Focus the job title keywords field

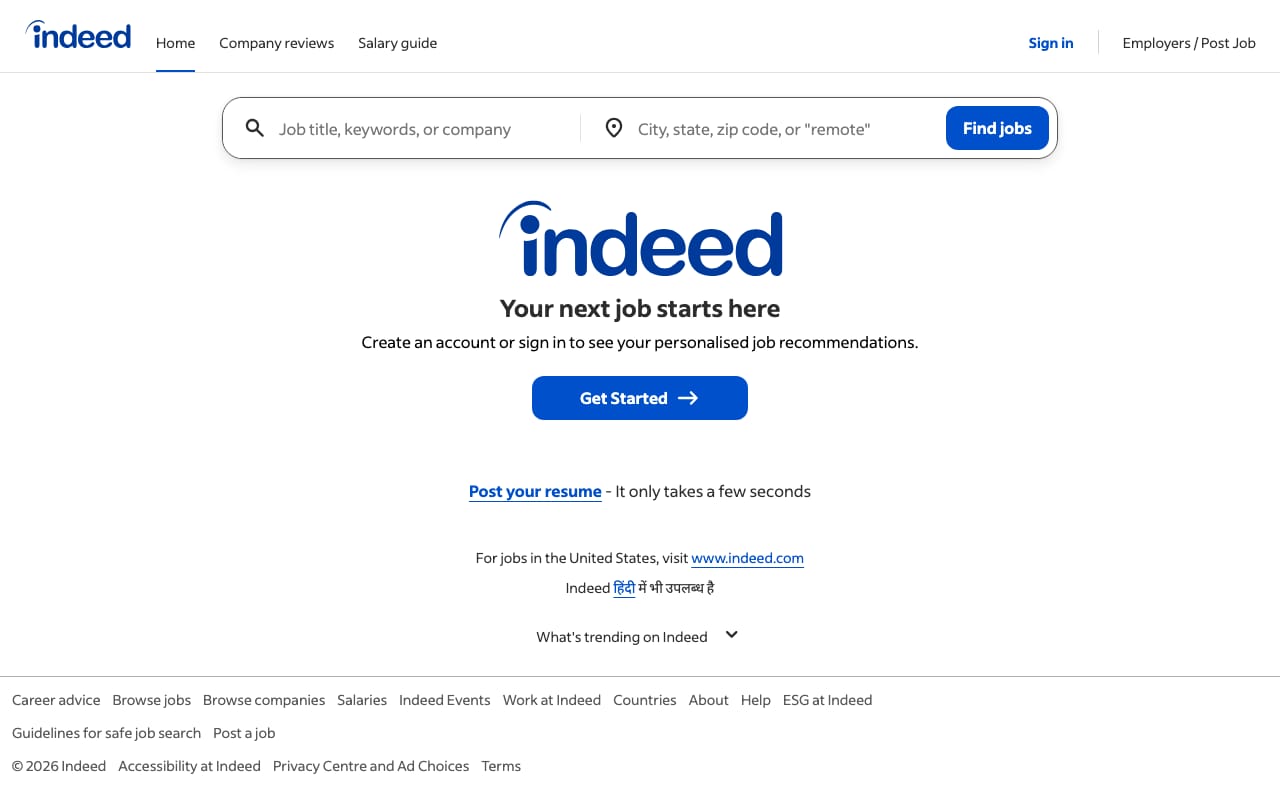[420, 129]
